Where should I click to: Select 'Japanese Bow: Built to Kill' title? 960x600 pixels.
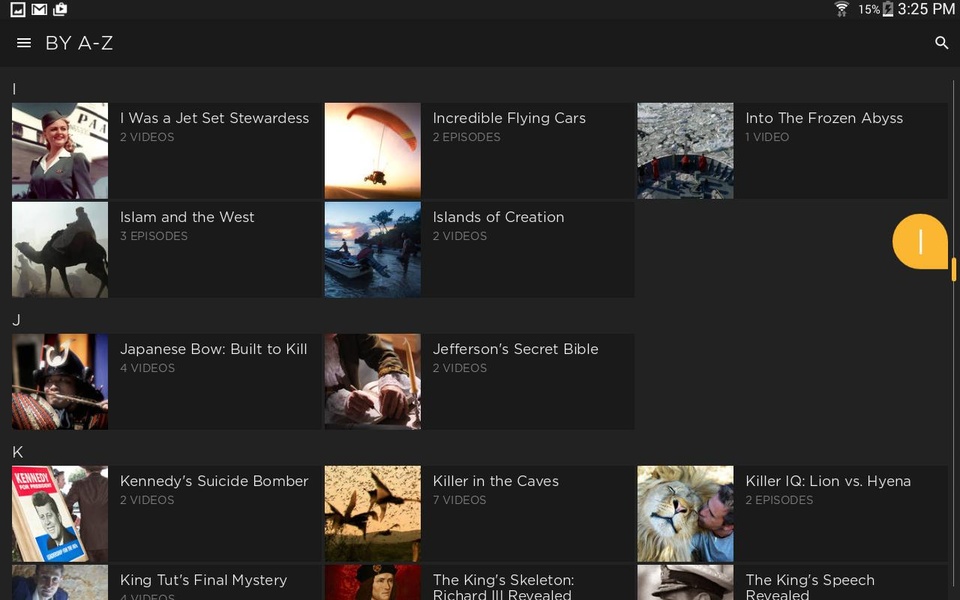click(214, 349)
